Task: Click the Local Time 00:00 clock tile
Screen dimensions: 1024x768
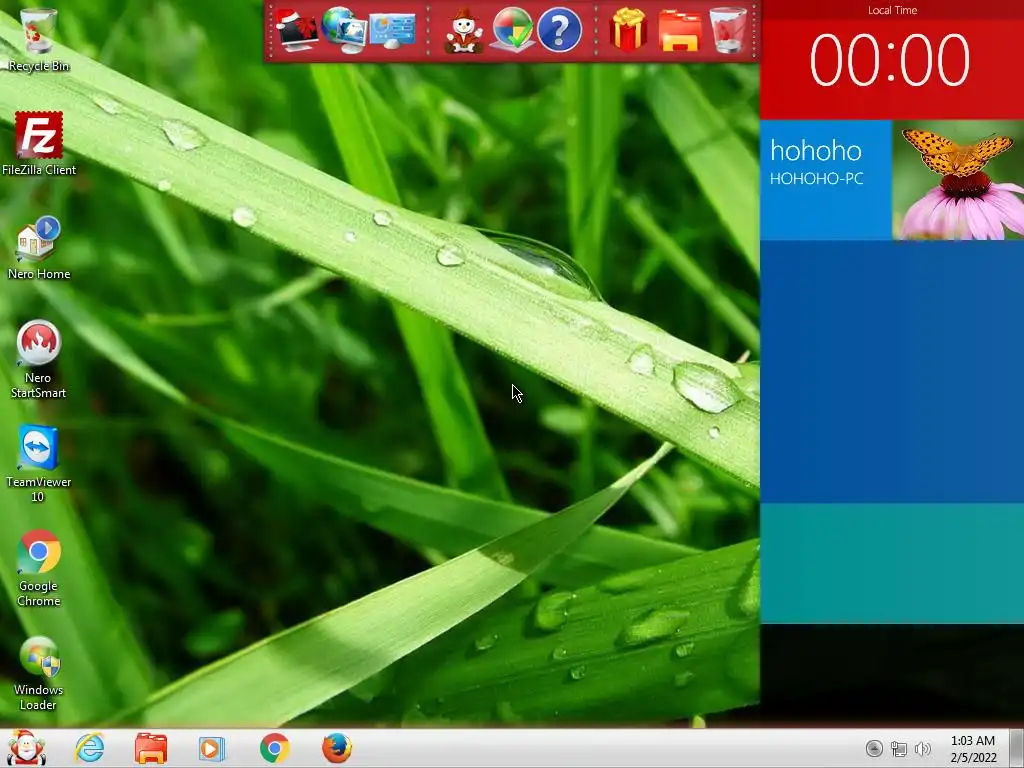Action: coord(892,60)
